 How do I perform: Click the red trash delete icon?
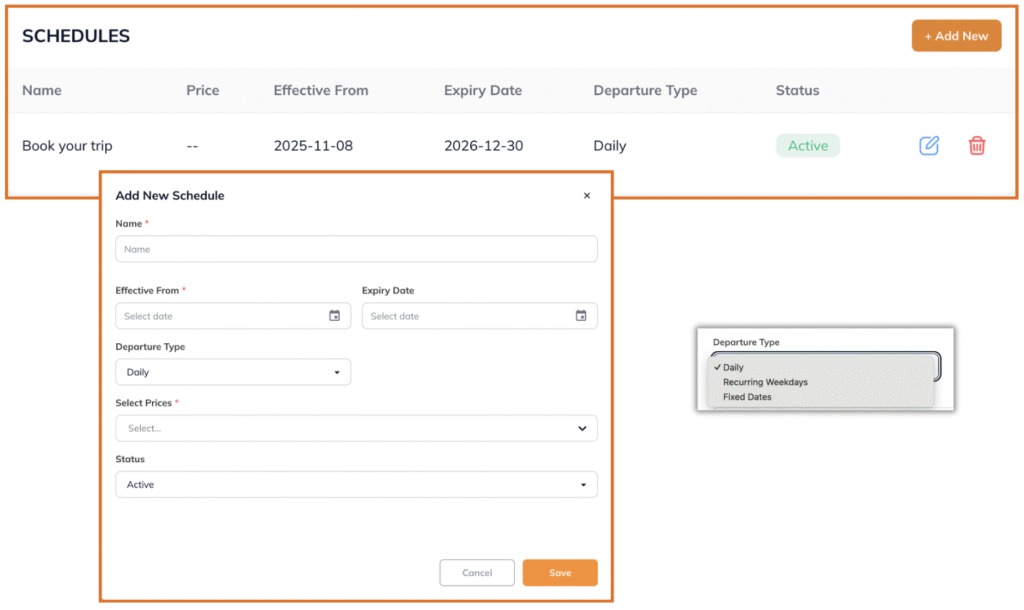[x=977, y=146]
